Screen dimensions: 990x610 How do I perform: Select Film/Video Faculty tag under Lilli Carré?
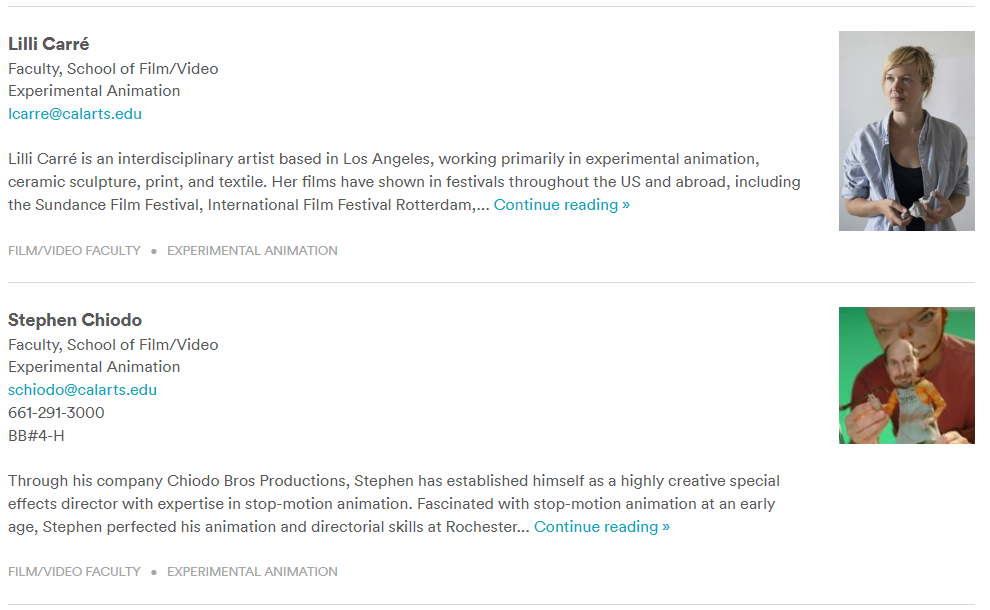[x=74, y=251]
